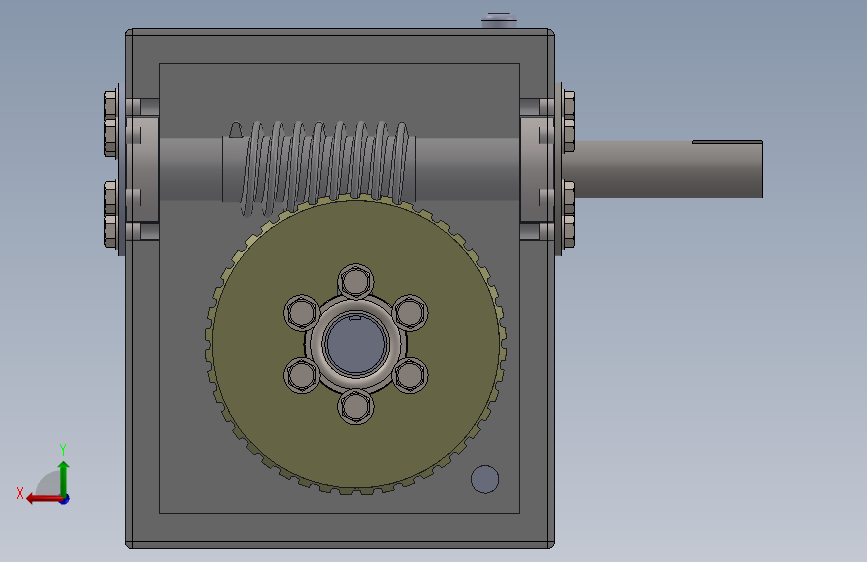The width and height of the screenshot is (867, 562).
Task: Pick the bottommost bolt on right bearing cap
Action: 569,232
